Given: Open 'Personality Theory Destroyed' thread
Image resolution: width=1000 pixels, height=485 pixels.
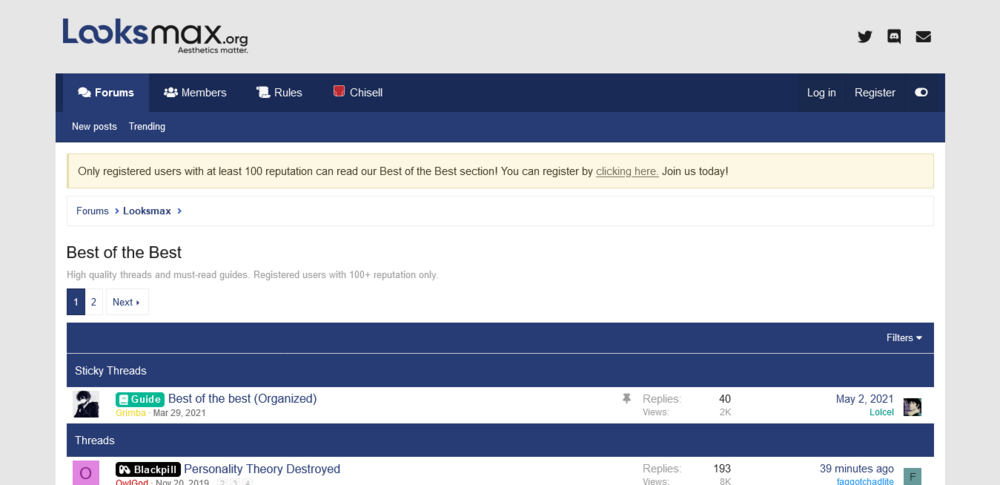Looking at the screenshot, I should 262,469.
